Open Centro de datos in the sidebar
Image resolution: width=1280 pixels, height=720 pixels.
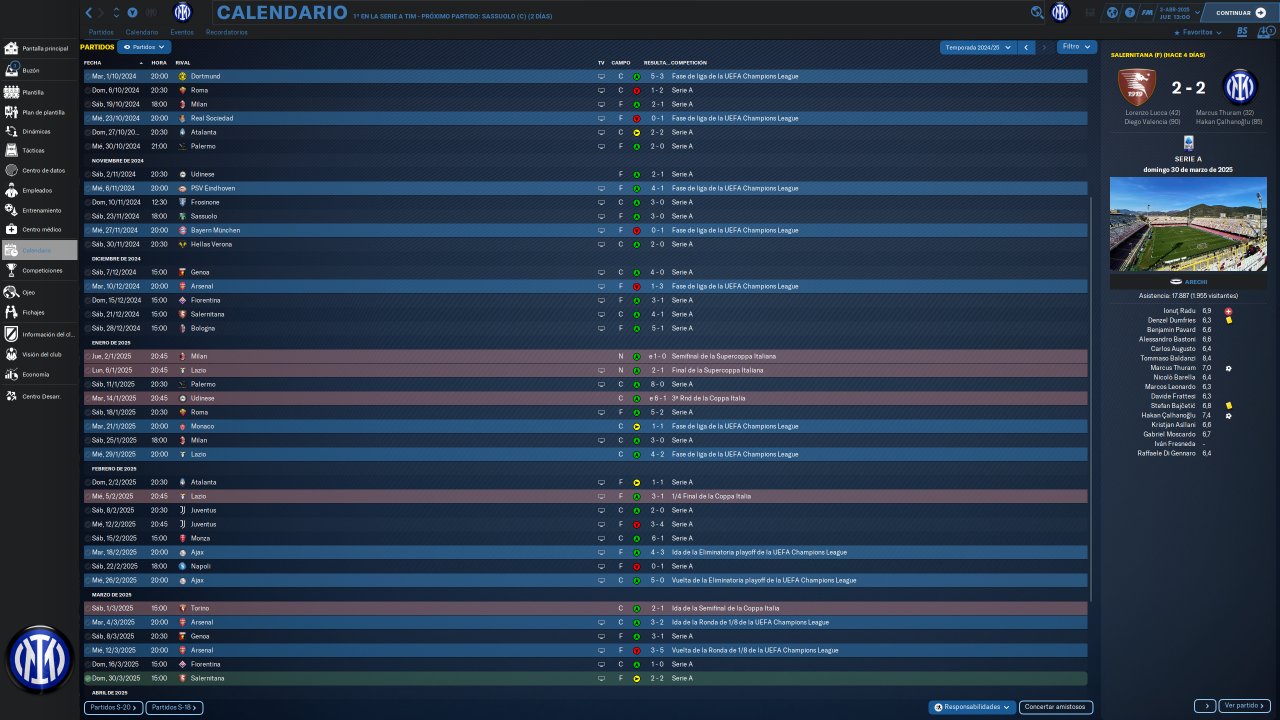(x=38, y=170)
